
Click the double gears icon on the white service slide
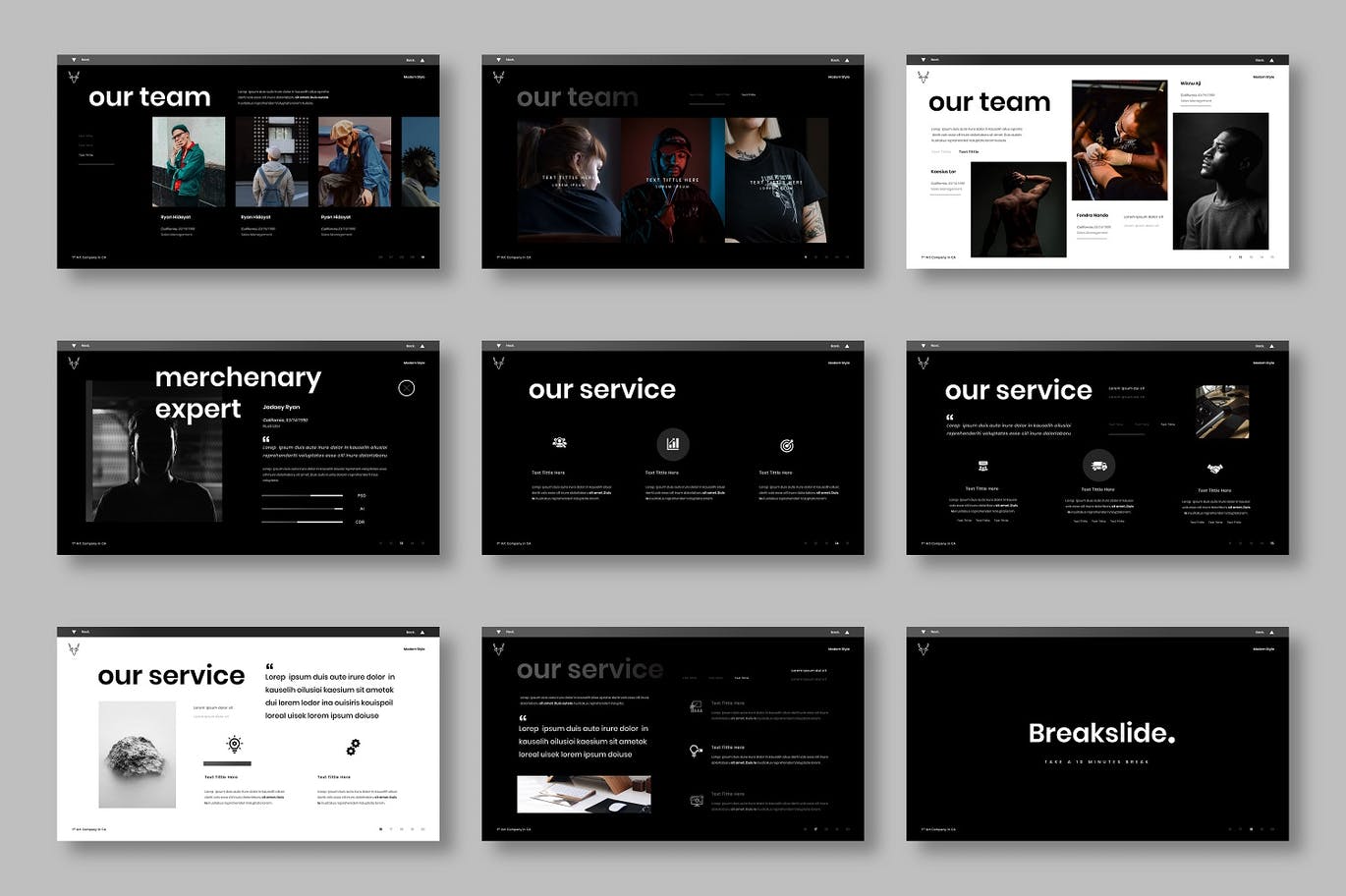(353, 747)
